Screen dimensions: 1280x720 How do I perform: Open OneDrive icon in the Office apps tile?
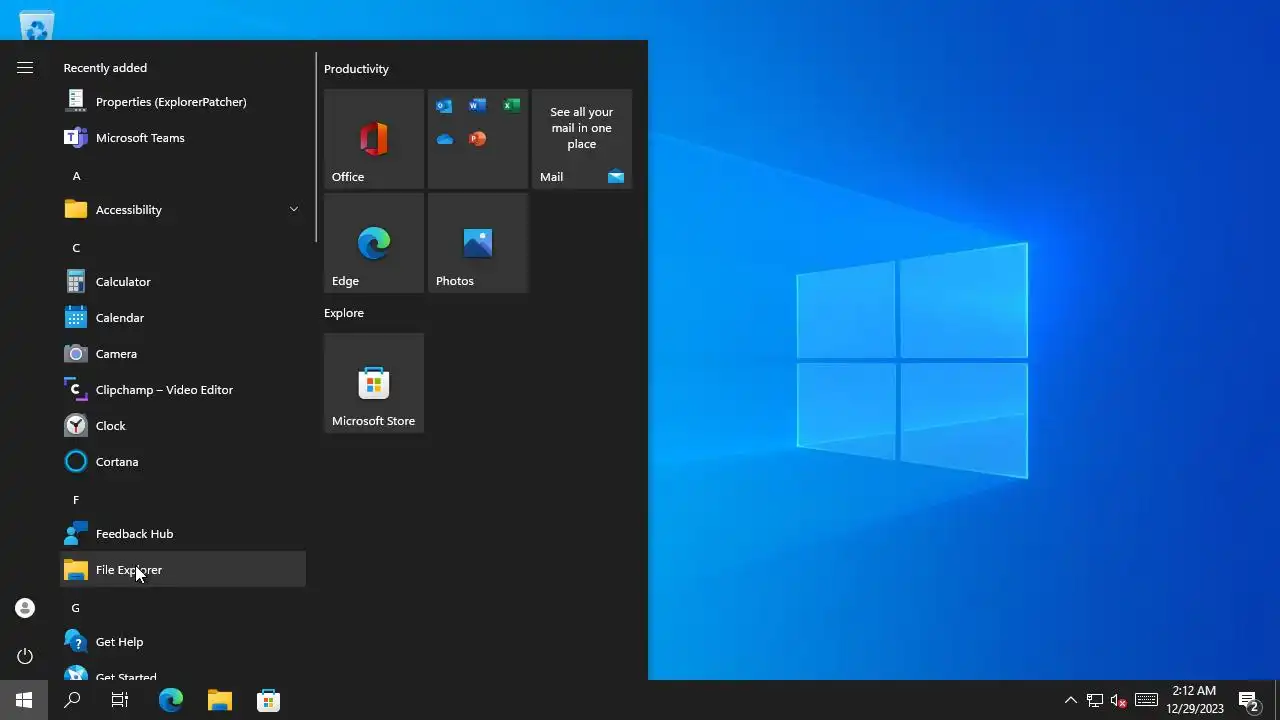tap(444, 139)
